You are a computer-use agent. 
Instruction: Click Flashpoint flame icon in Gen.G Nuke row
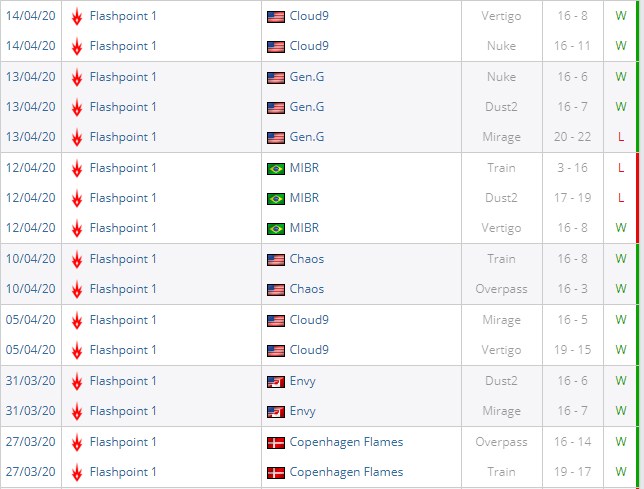(77, 77)
